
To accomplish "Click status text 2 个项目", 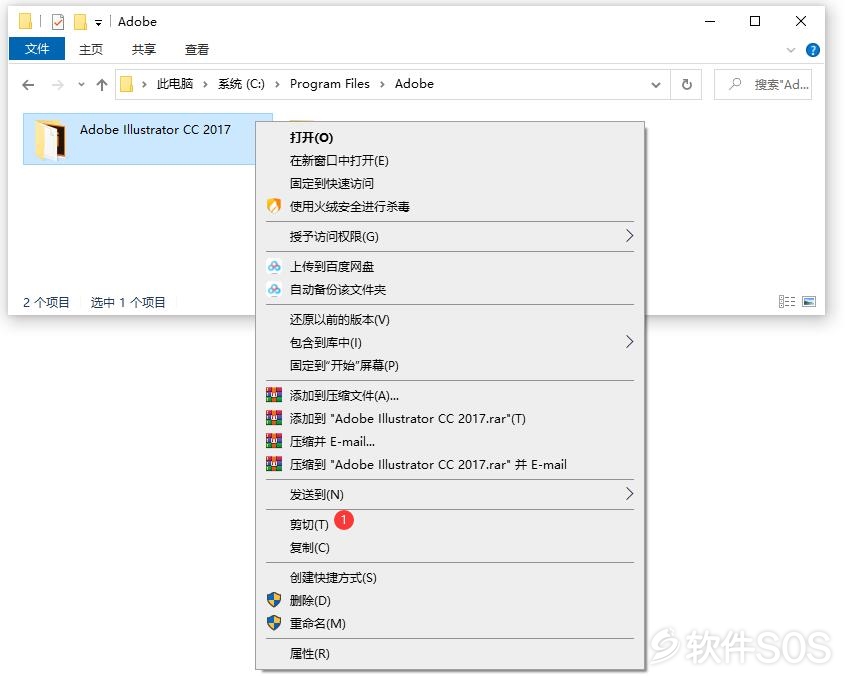I will click(x=46, y=302).
